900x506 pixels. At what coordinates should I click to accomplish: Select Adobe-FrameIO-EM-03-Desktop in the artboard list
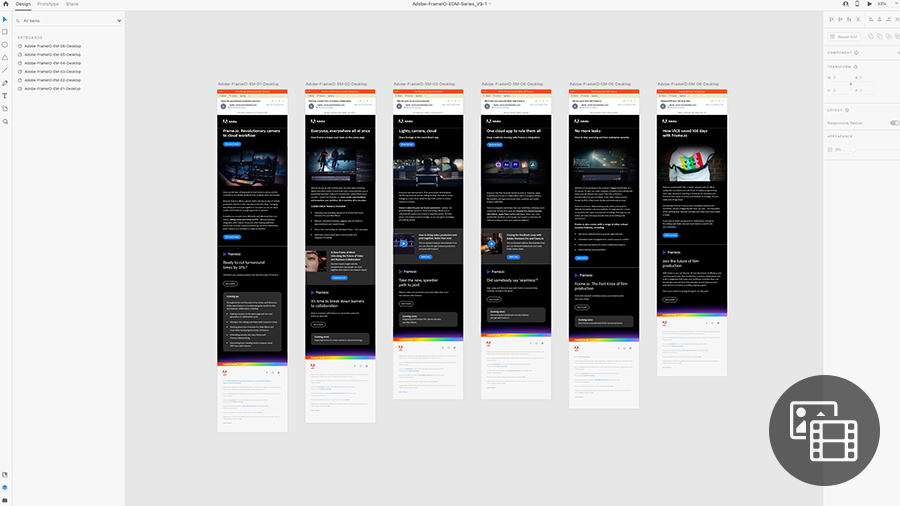tap(52, 72)
